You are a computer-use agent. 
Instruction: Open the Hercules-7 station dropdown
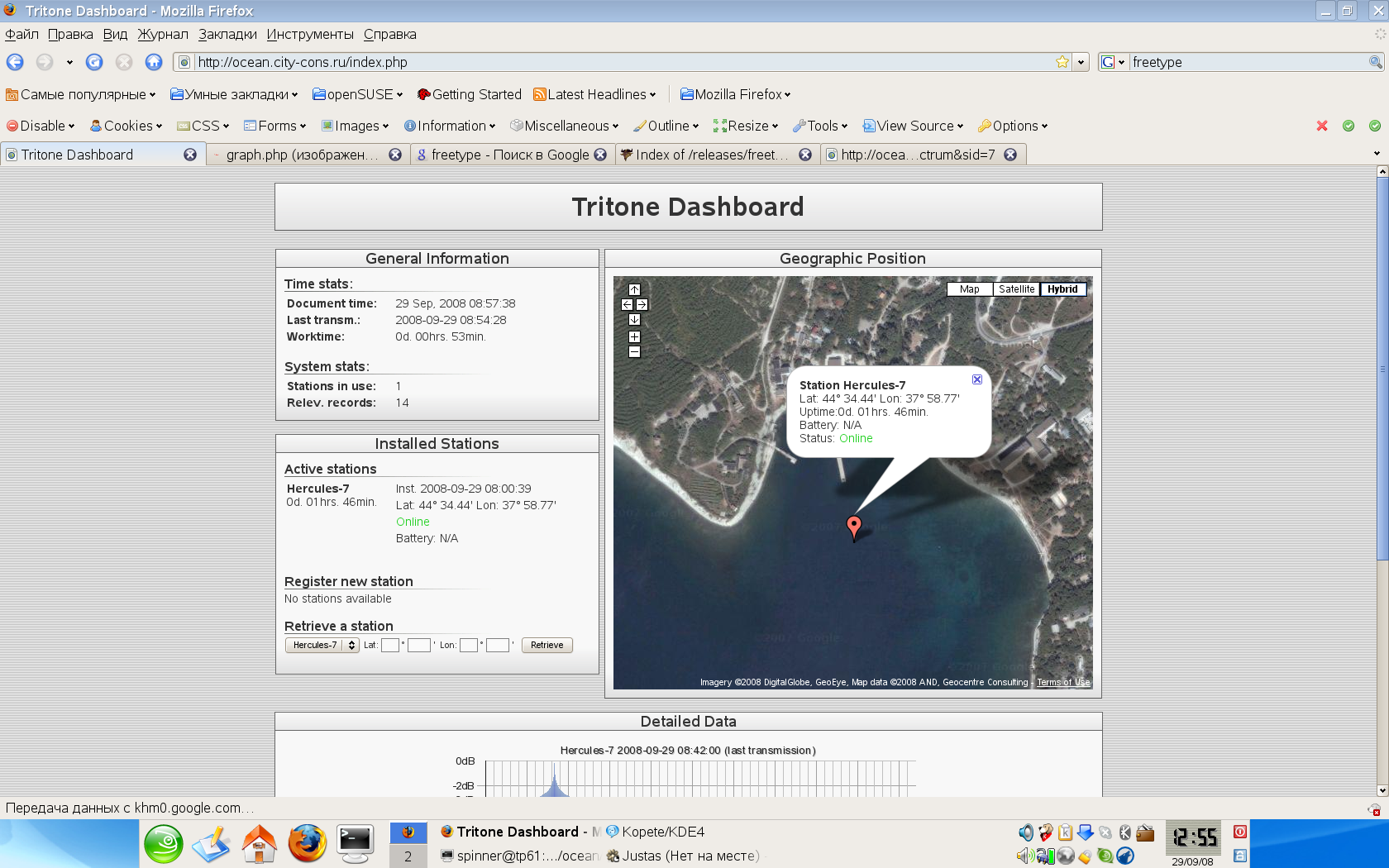(322, 645)
